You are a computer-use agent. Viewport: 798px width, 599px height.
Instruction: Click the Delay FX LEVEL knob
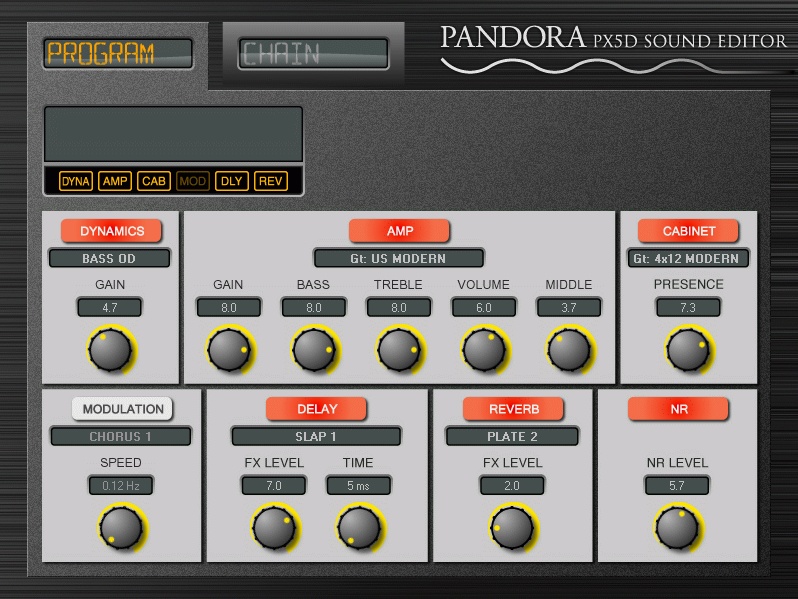(x=274, y=528)
